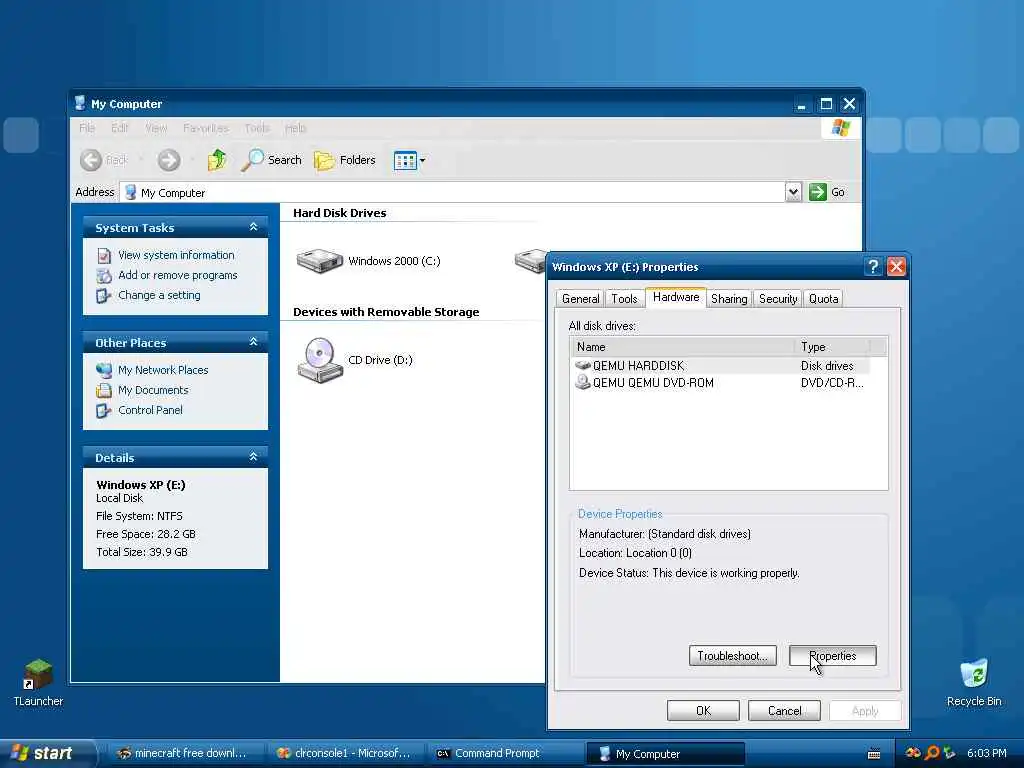1024x768 pixels.
Task: Go to My Network Places
Action: pos(163,370)
